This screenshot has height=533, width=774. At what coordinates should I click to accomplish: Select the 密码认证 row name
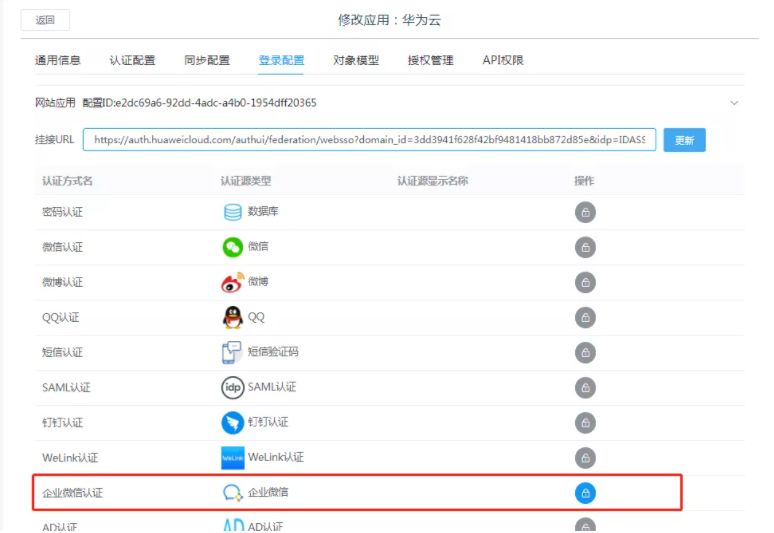[63, 212]
